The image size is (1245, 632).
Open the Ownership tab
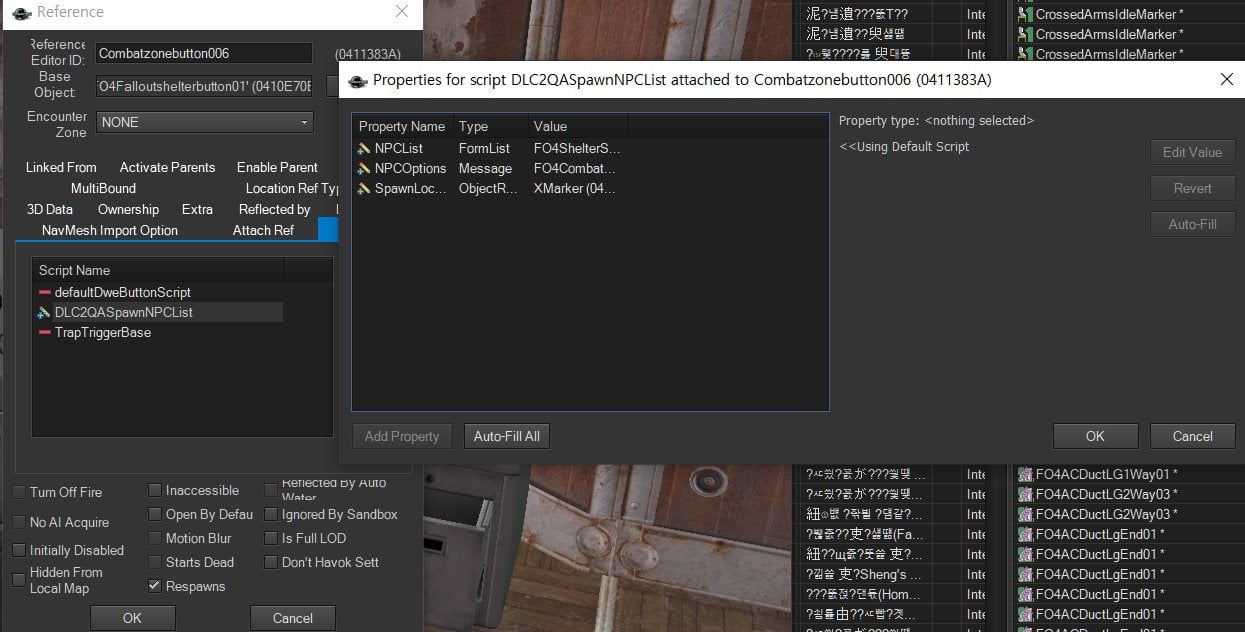point(128,209)
